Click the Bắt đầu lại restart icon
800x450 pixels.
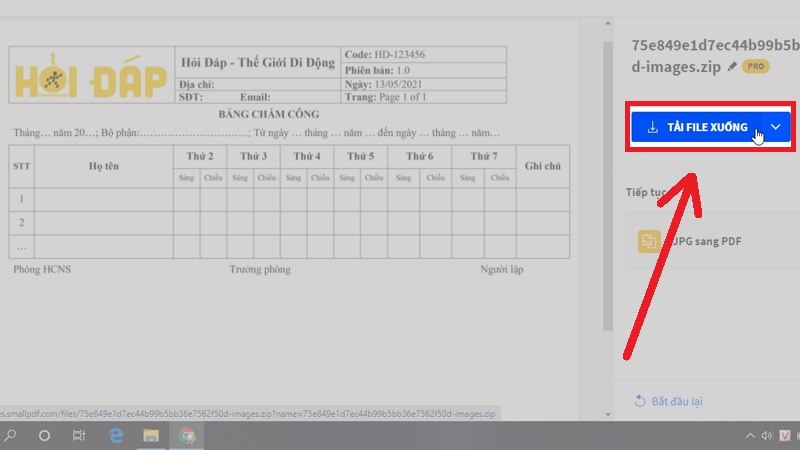tap(640, 401)
